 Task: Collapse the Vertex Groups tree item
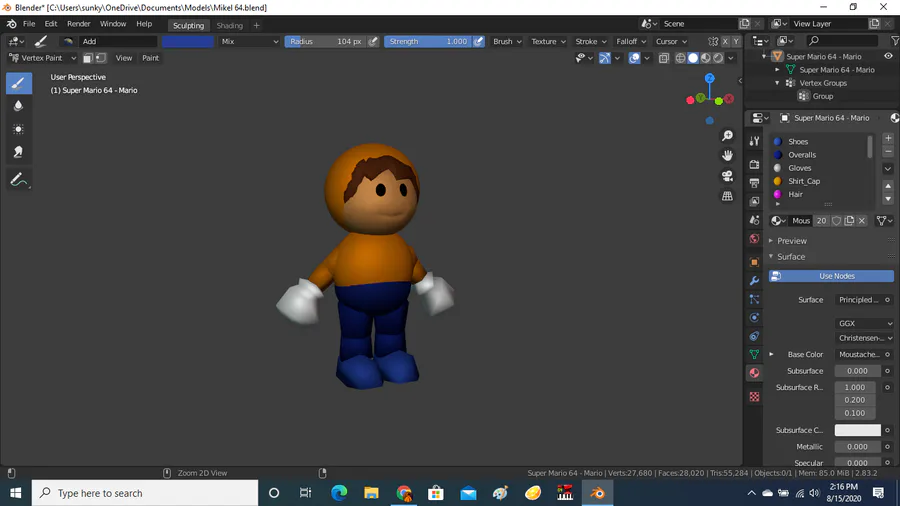click(777, 83)
